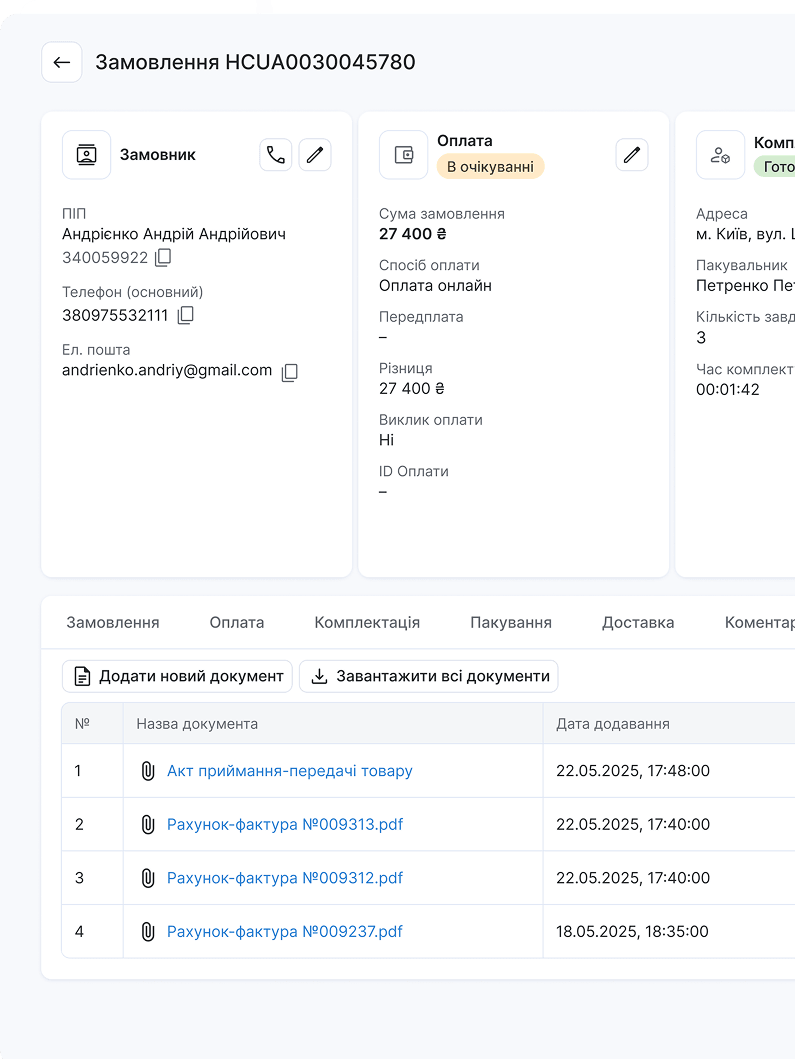Screen dimensions: 795x1059
Task: Go back using the arrow button
Action: 61,62
